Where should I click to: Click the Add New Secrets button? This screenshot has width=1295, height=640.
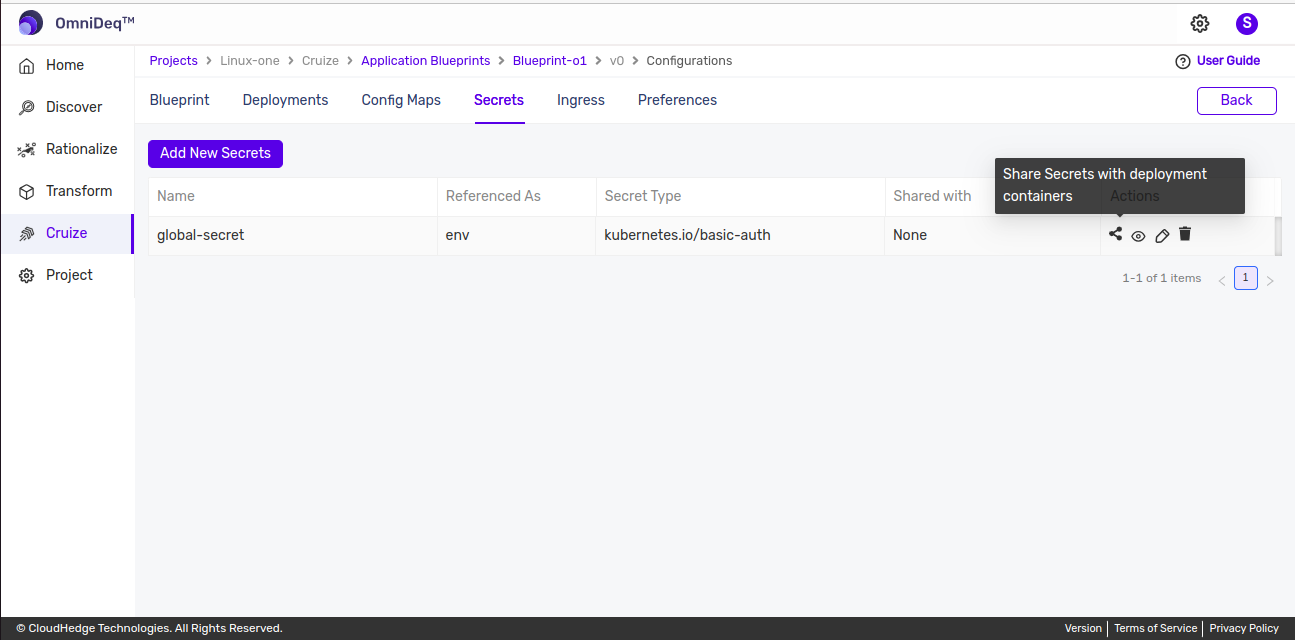tap(215, 153)
